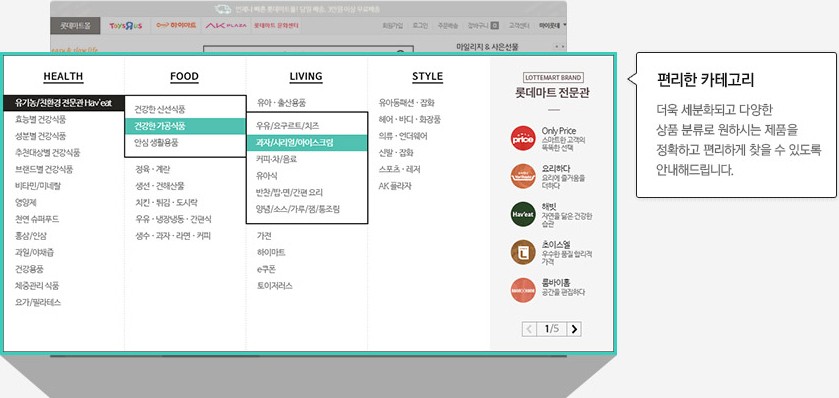Screen dimensions: 839x398
Task: Click the LIVING category heading
Action: click(x=306, y=76)
